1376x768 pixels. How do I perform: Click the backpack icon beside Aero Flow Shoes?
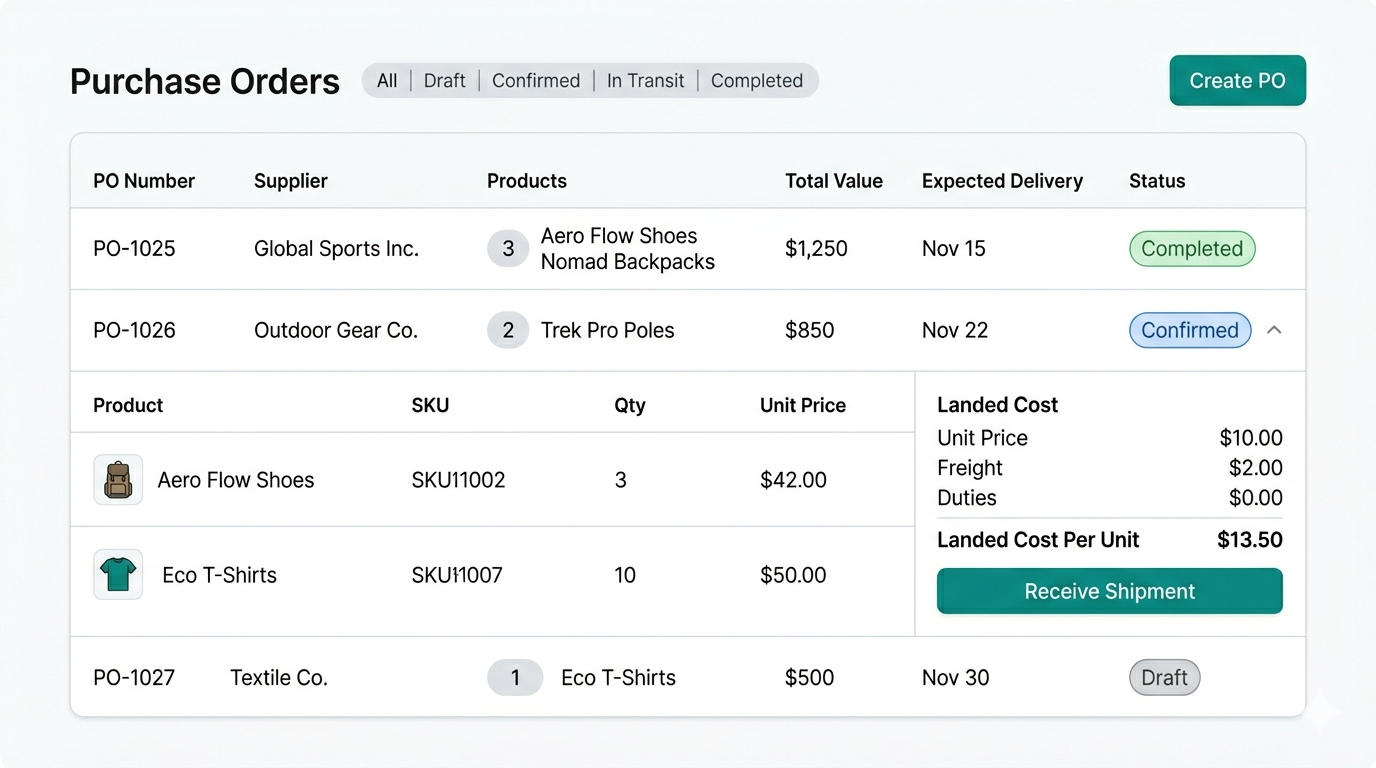[118, 480]
